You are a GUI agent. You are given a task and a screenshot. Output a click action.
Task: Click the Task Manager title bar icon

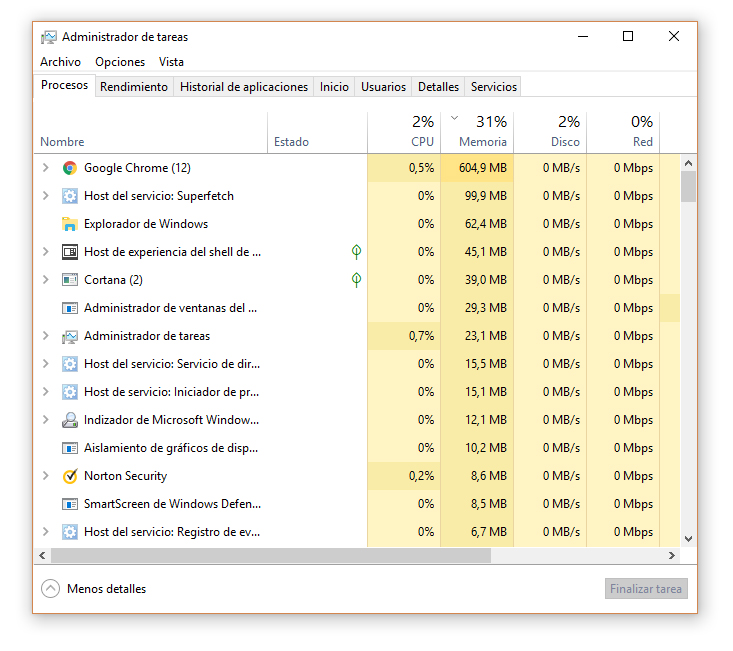[49, 37]
